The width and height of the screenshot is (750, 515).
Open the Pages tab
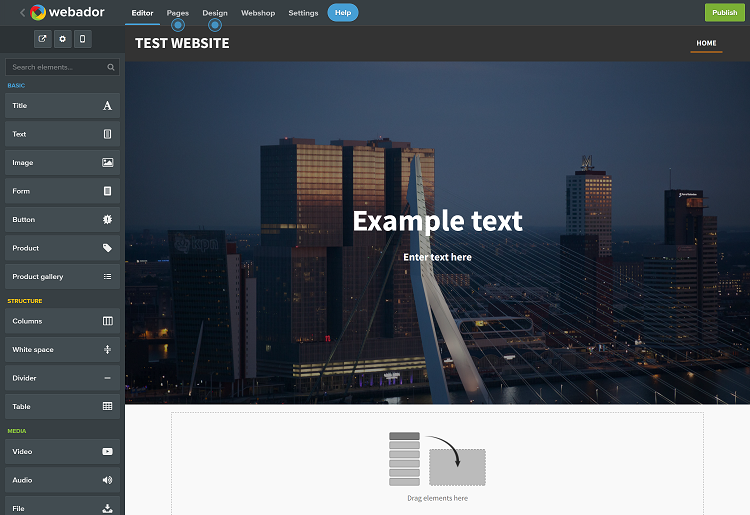pos(178,13)
